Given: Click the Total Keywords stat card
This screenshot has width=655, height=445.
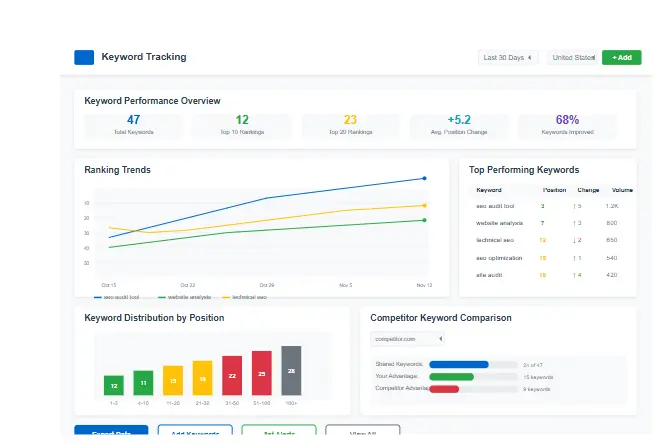Looking at the screenshot, I should (x=133, y=125).
